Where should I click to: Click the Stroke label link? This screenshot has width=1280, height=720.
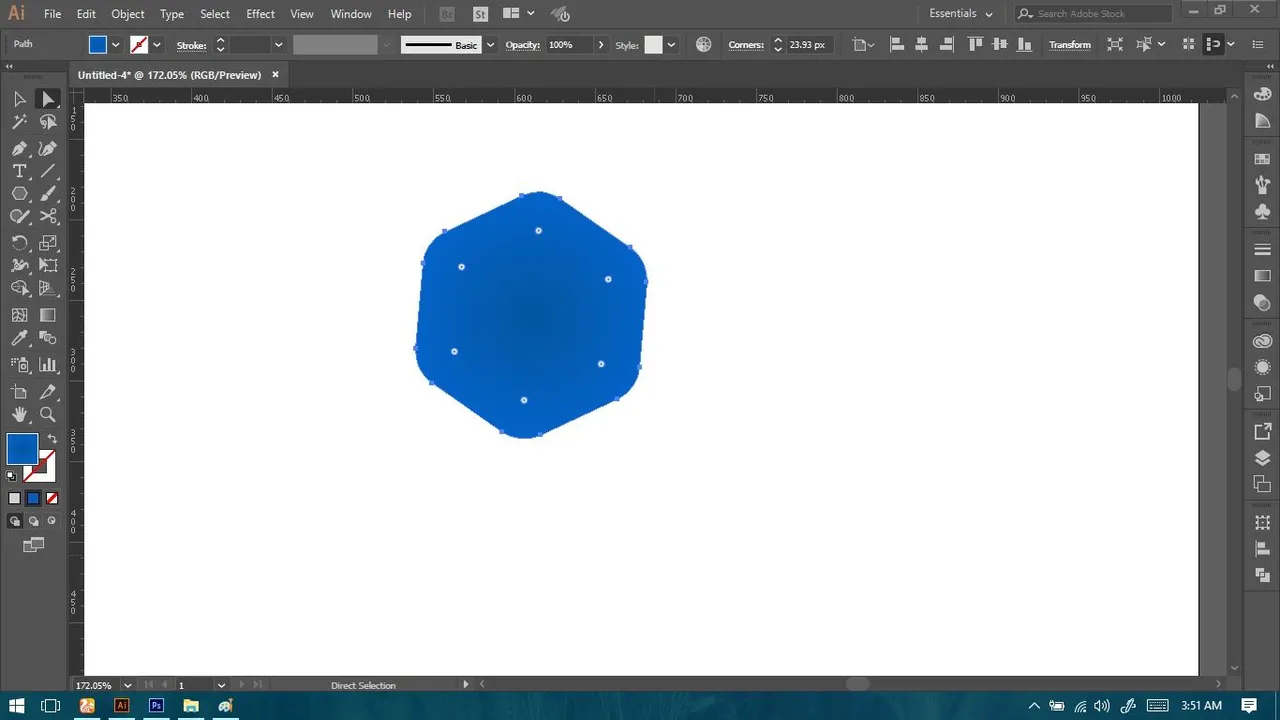coord(191,45)
